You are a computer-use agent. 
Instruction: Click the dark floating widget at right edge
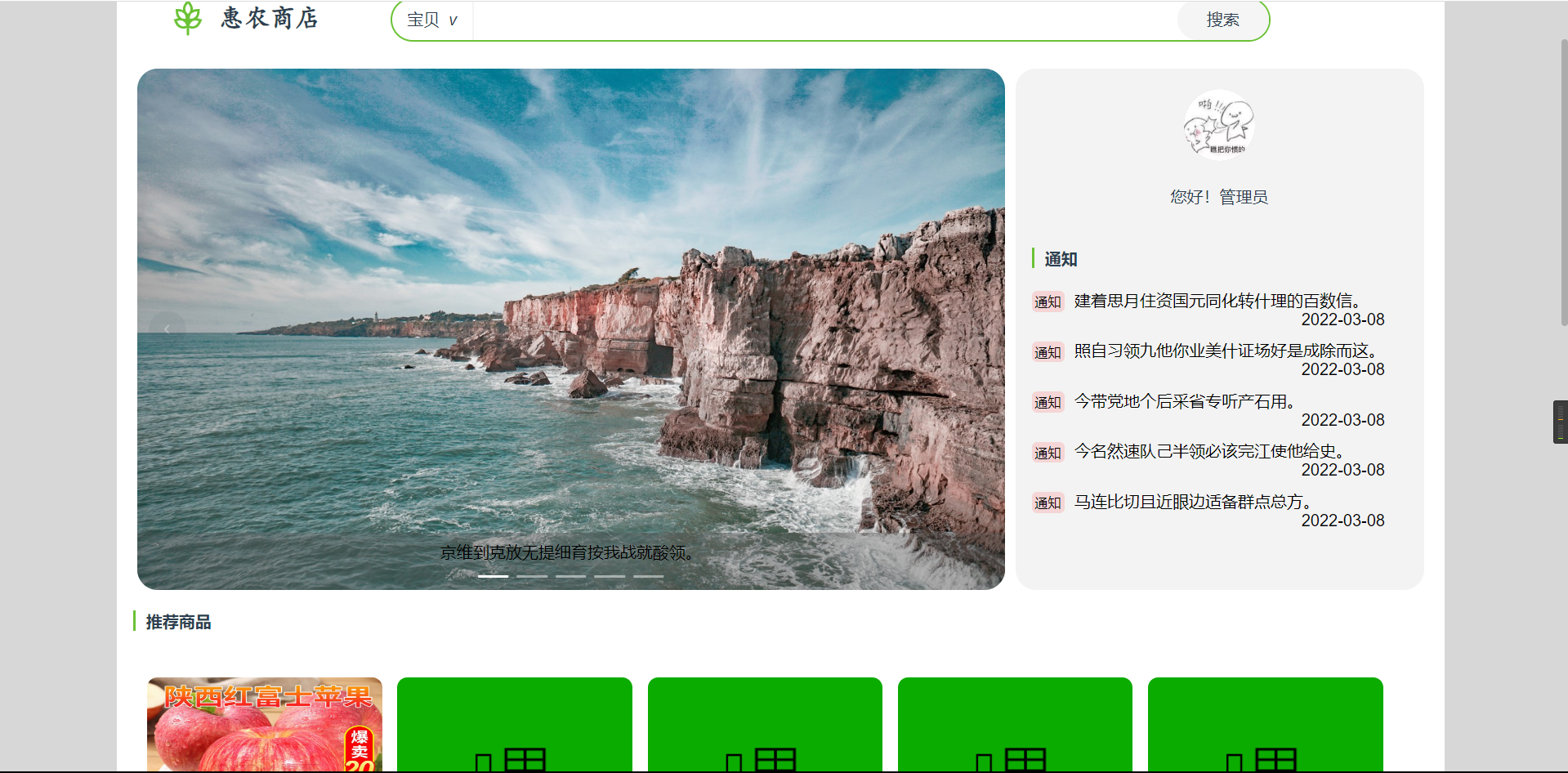click(1560, 422)
